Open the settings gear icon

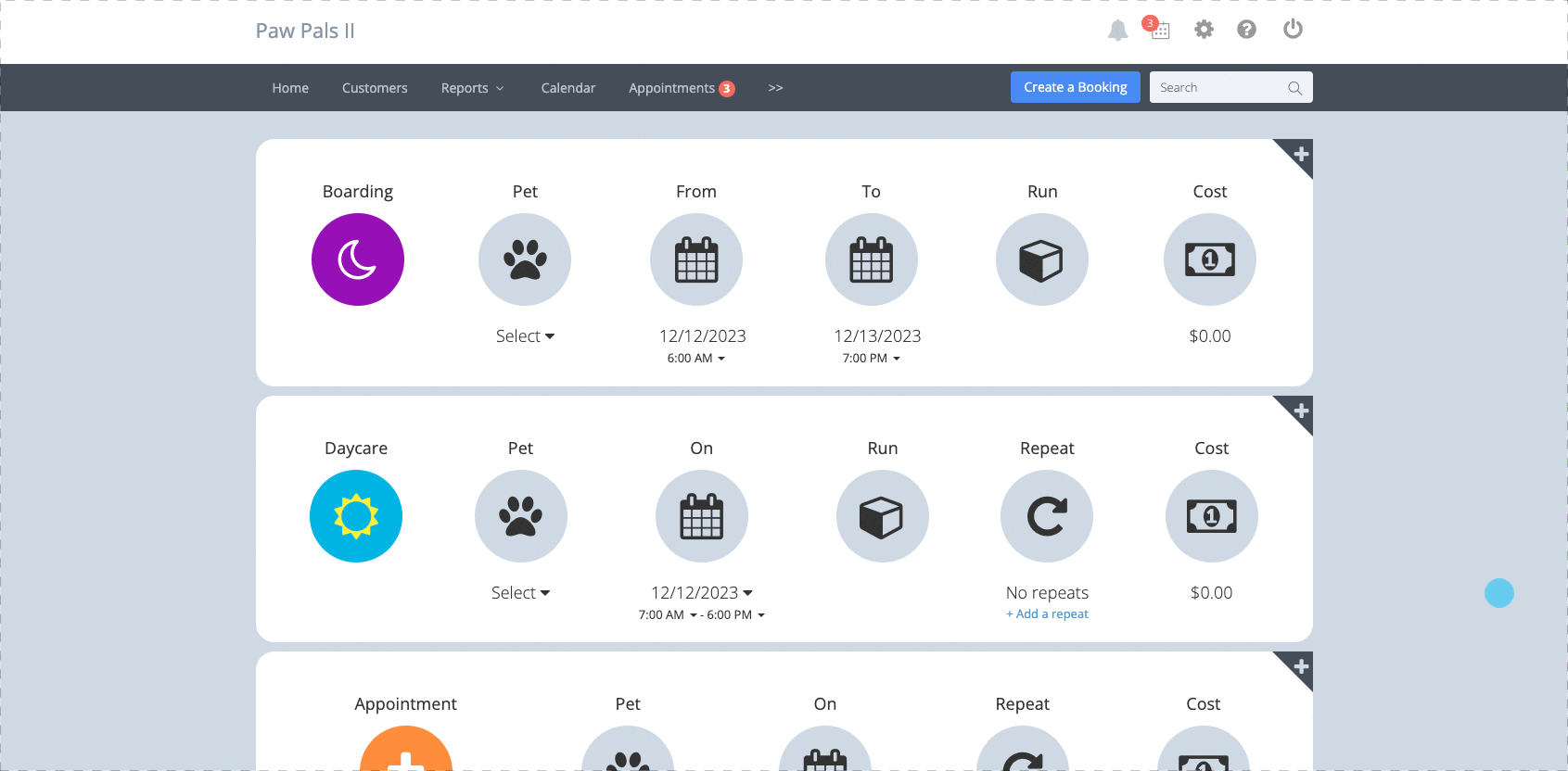[1204, 30]
